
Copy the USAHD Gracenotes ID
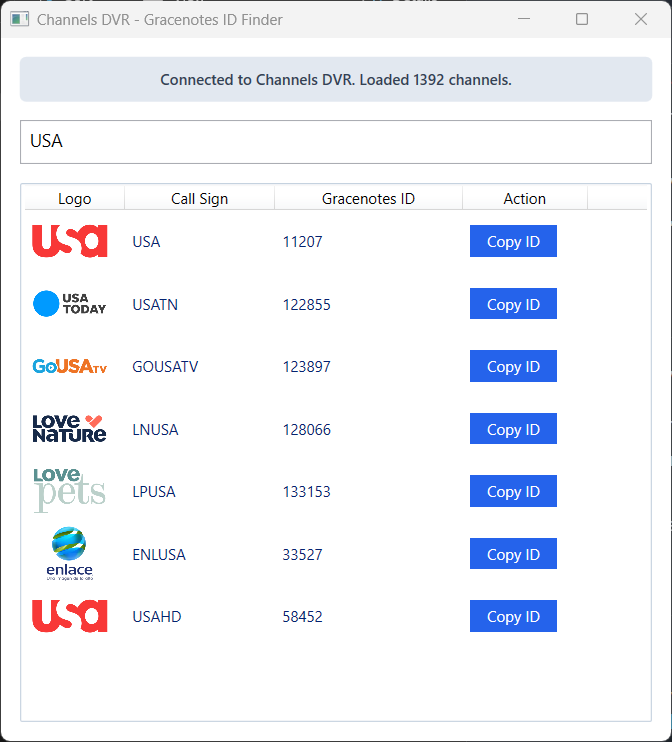tap(513, 616)
